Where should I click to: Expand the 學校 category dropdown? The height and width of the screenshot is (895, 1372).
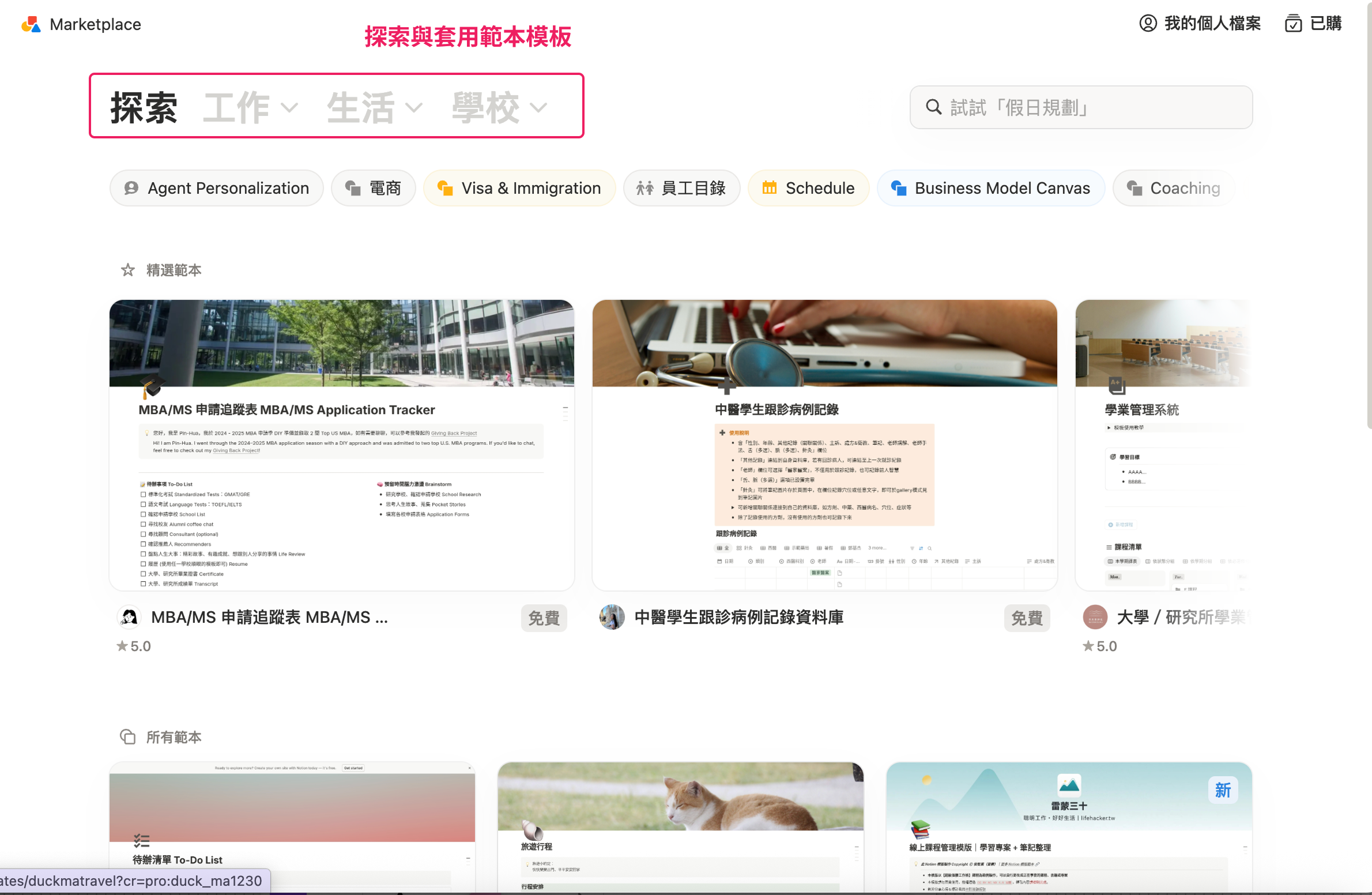[499, 107]
